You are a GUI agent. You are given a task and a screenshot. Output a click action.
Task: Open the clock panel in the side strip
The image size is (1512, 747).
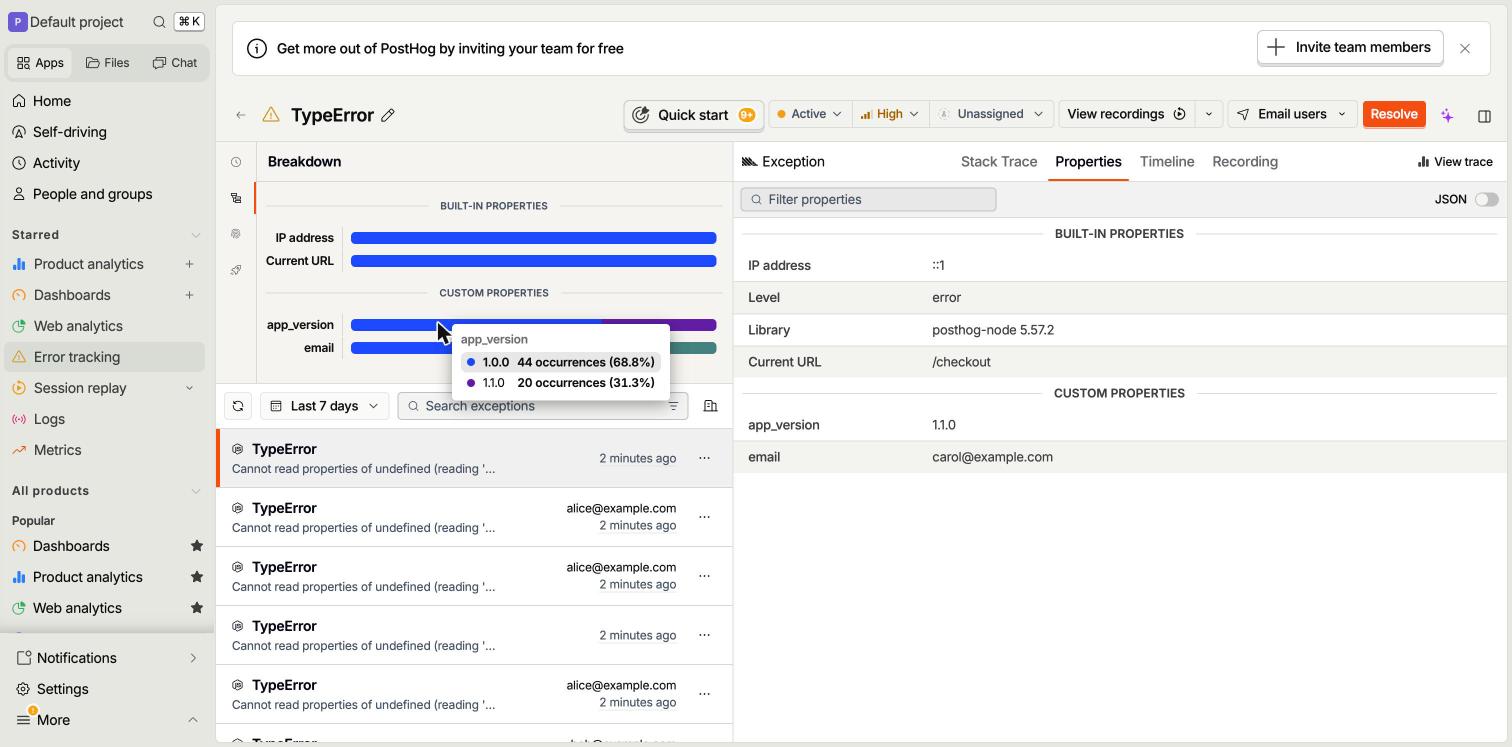click(236, 162)
